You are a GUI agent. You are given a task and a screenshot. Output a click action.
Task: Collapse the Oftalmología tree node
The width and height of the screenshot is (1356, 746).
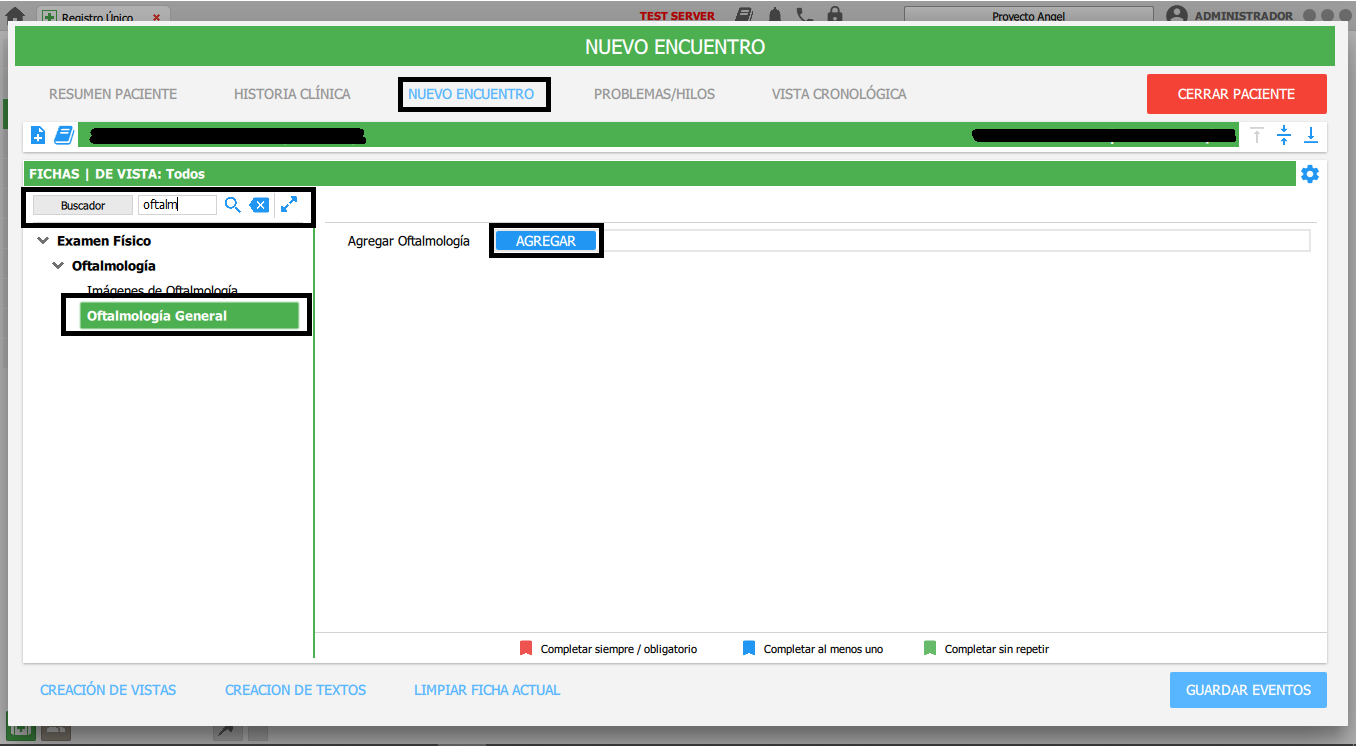58,266
